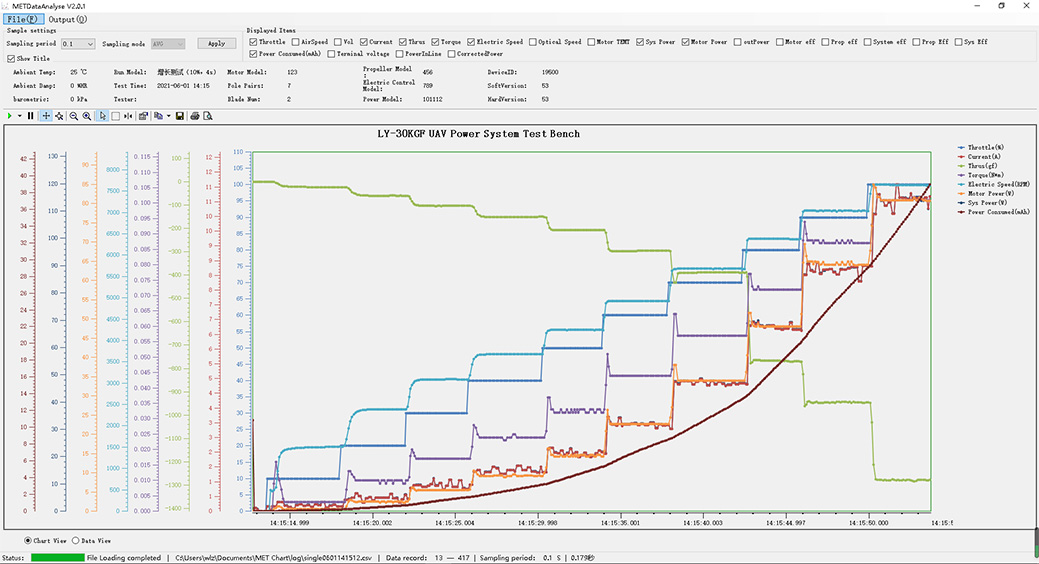The width and height of the screenshot is (1039, 564).
Task: Click the save floppy disk icon
Action: pyautogui.click(x=179, y=116)
